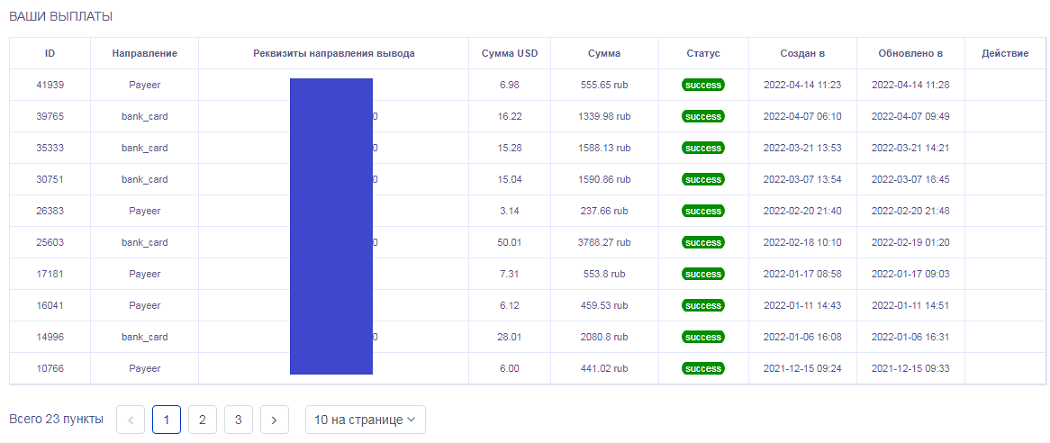Screen dimensions: 1050x443
Task: Open page 2 of payouts
Action: tap(202, 420)
